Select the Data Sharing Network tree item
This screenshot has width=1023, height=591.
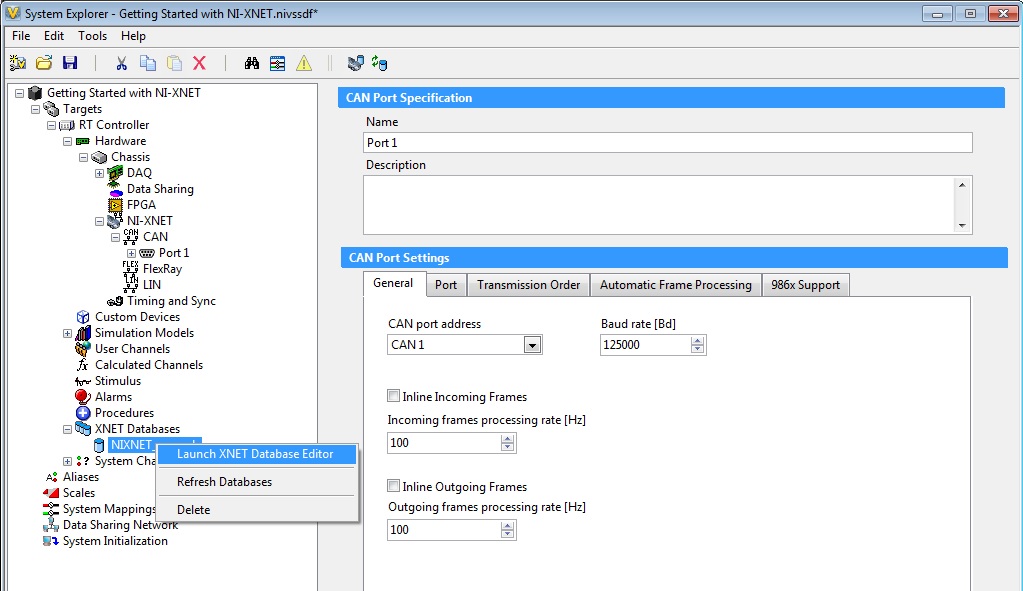(x=120, y=525)
